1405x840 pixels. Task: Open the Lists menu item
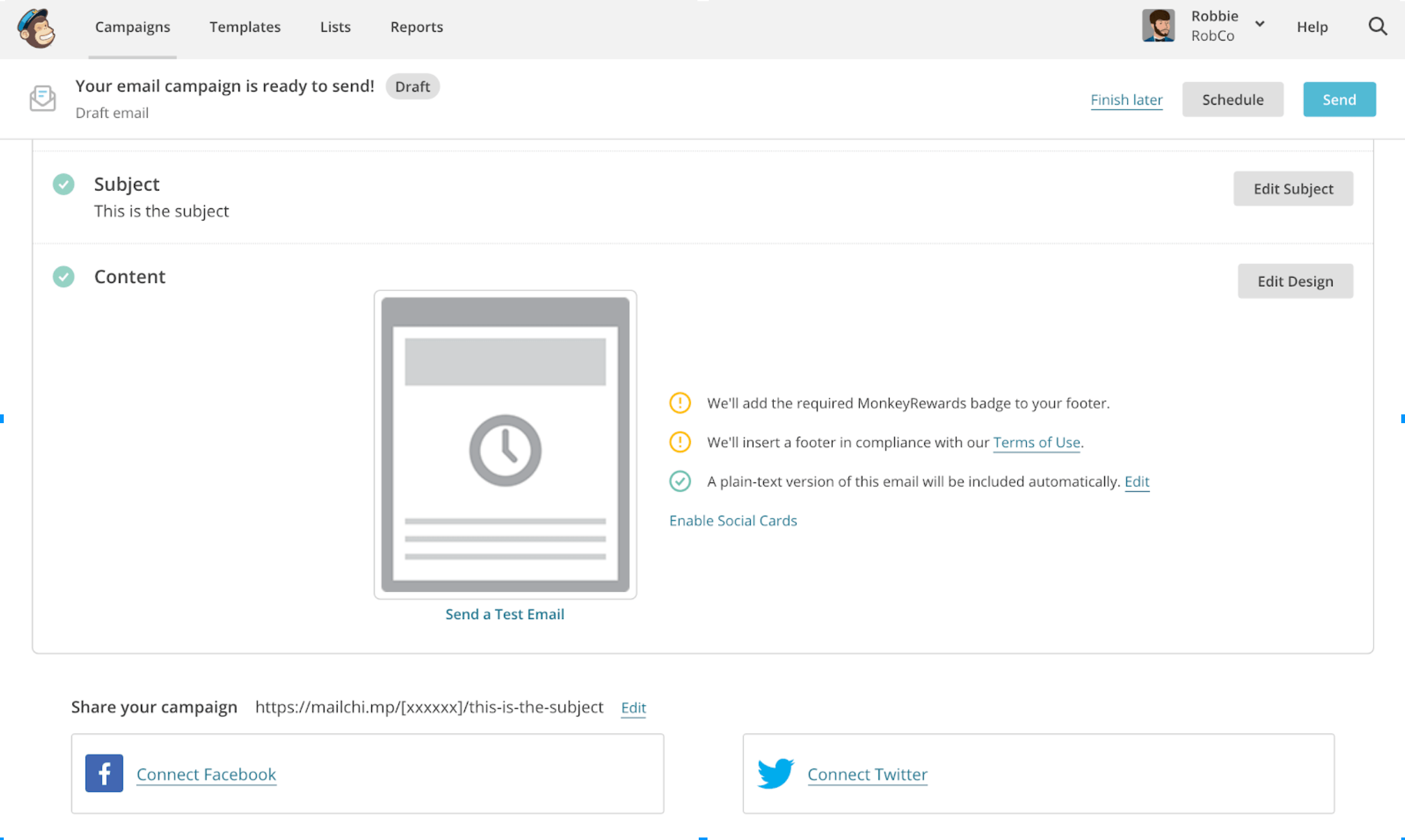tap(335, 27)
